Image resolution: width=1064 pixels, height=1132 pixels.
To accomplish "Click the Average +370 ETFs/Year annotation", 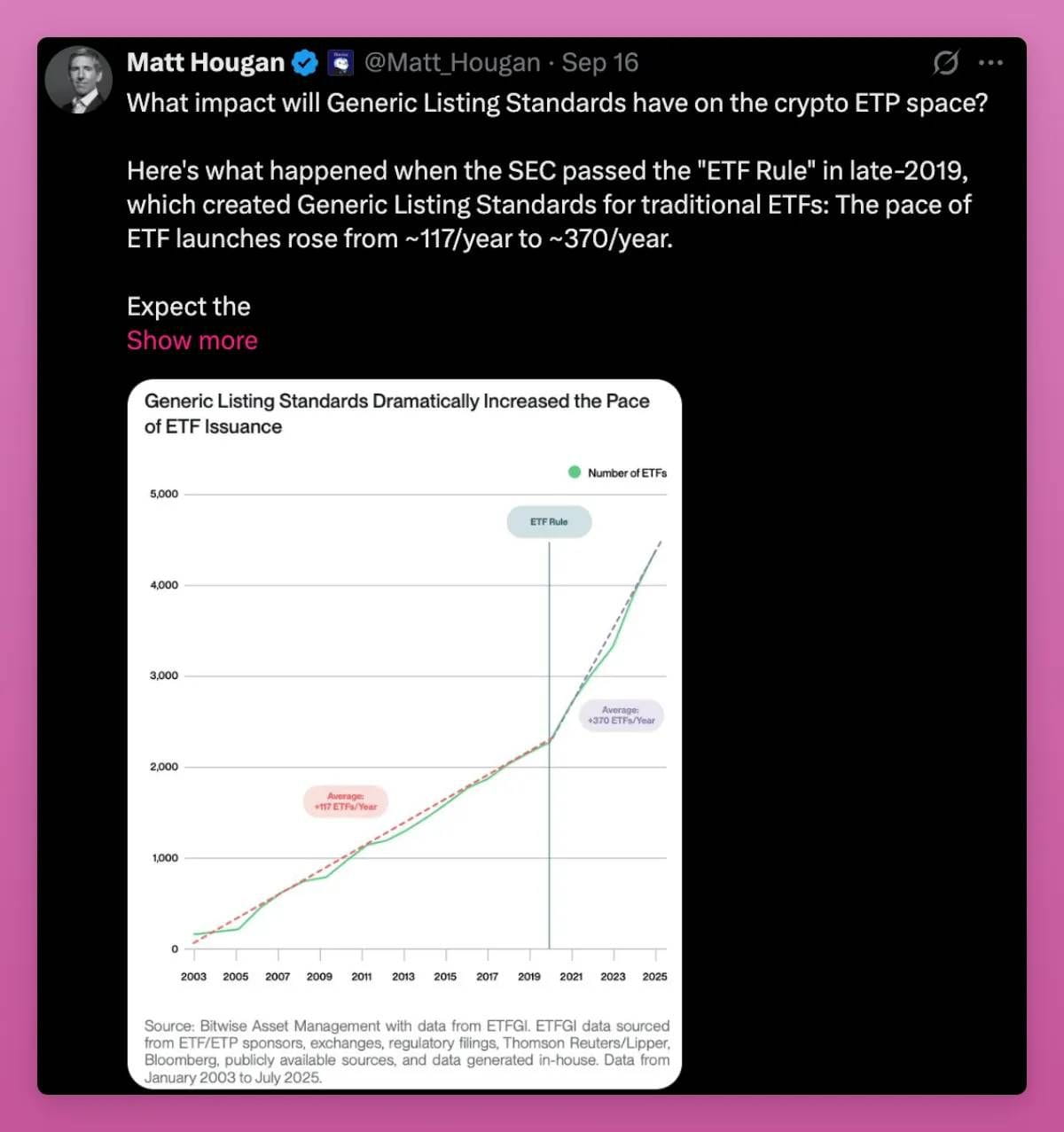I will pyautogui.click(x=621, y=715).
